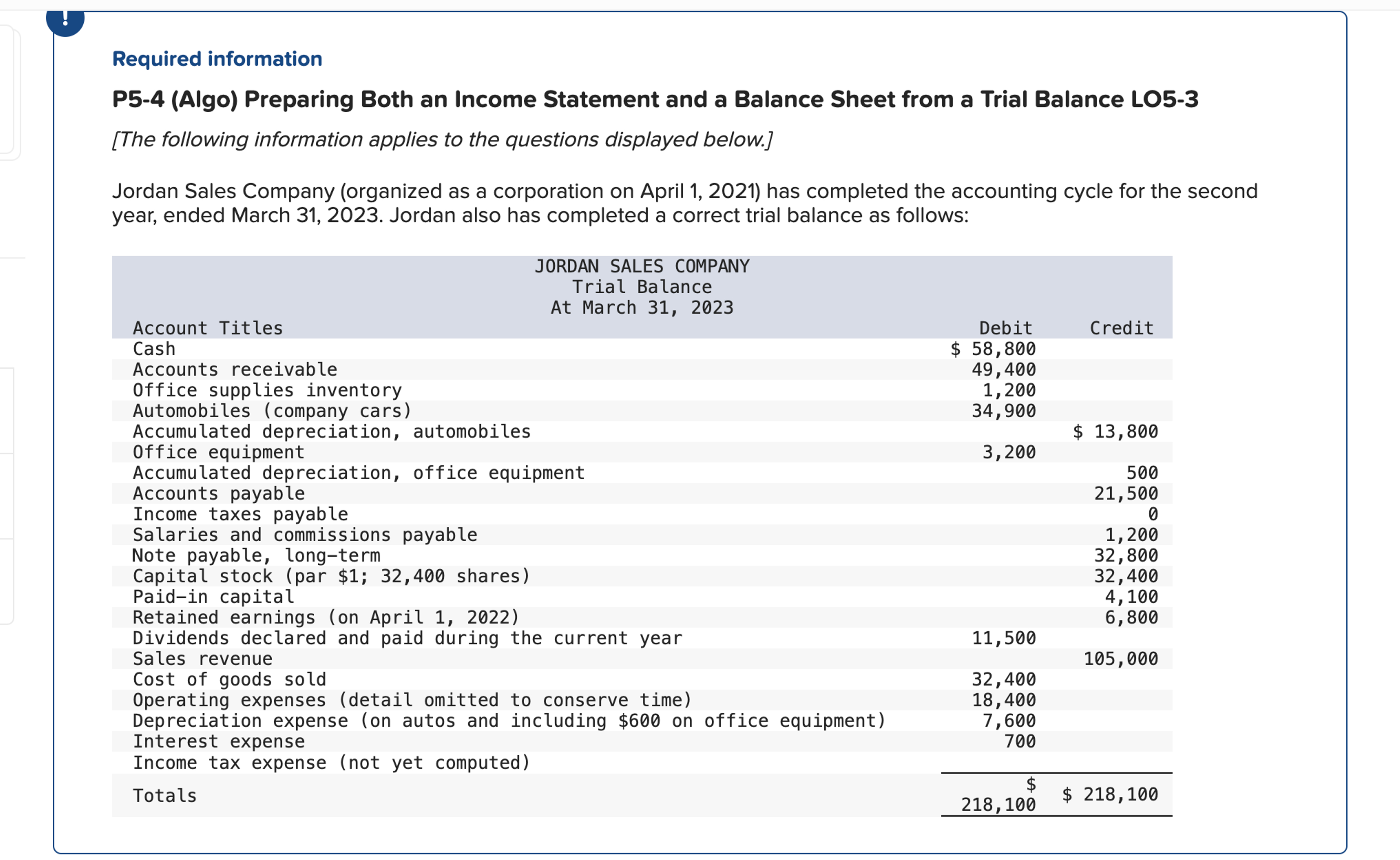
Task: Select the Note payable, long-term entry
Action: (x=257, y=555)
